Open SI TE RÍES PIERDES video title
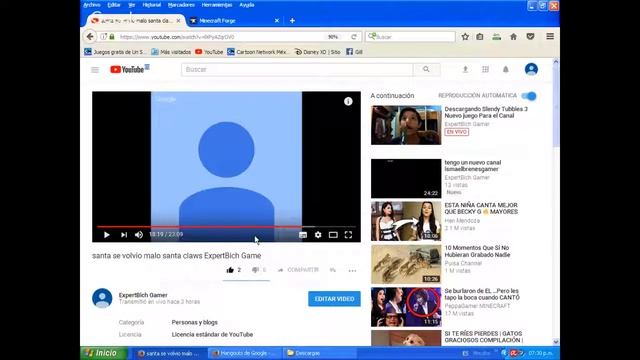Image resolution: width=640 pixels, height=360 pixels. pos(484,337)
